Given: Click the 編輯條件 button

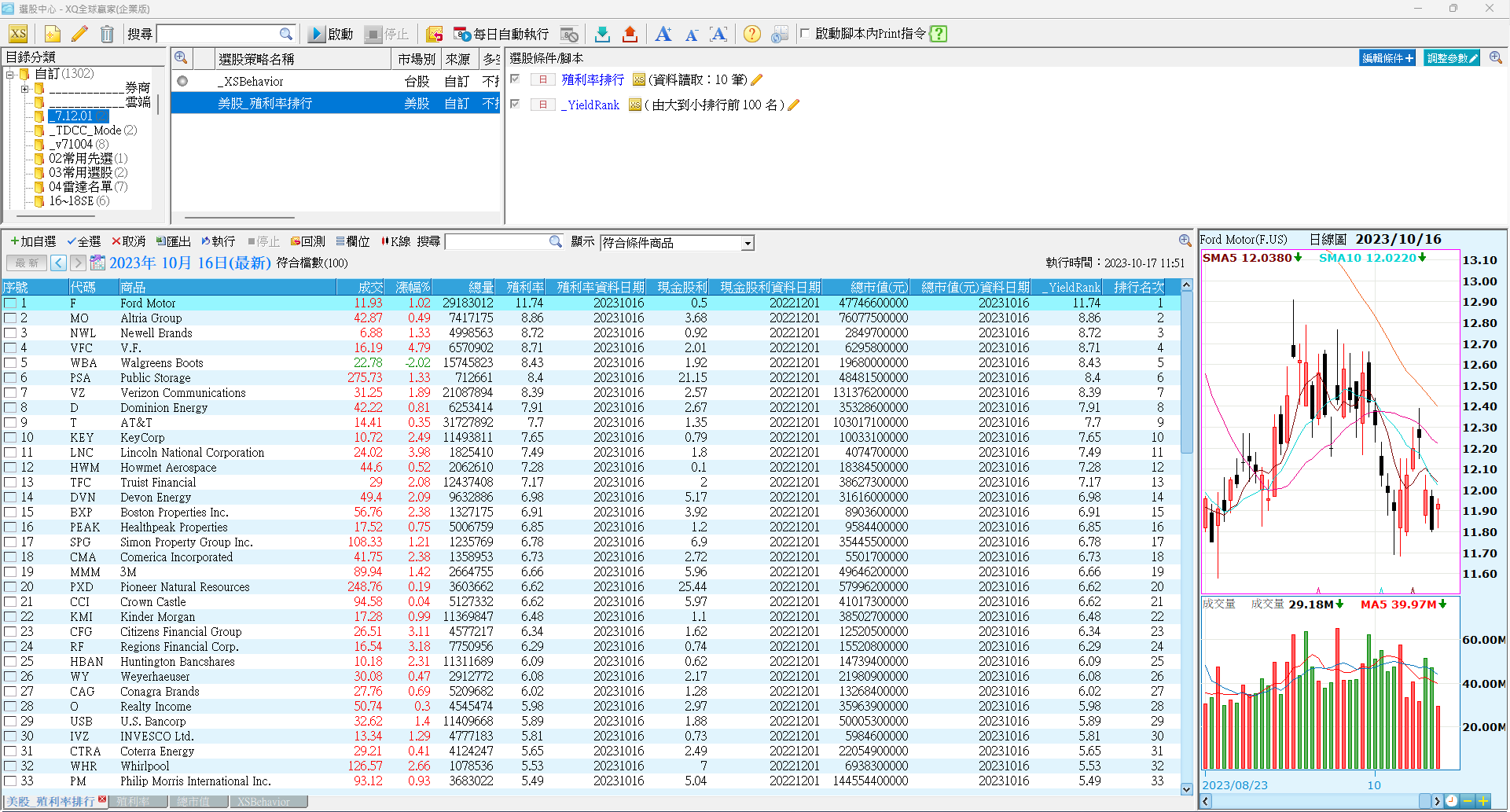Looking at the screenshot, I should [x=1387, y=58].
